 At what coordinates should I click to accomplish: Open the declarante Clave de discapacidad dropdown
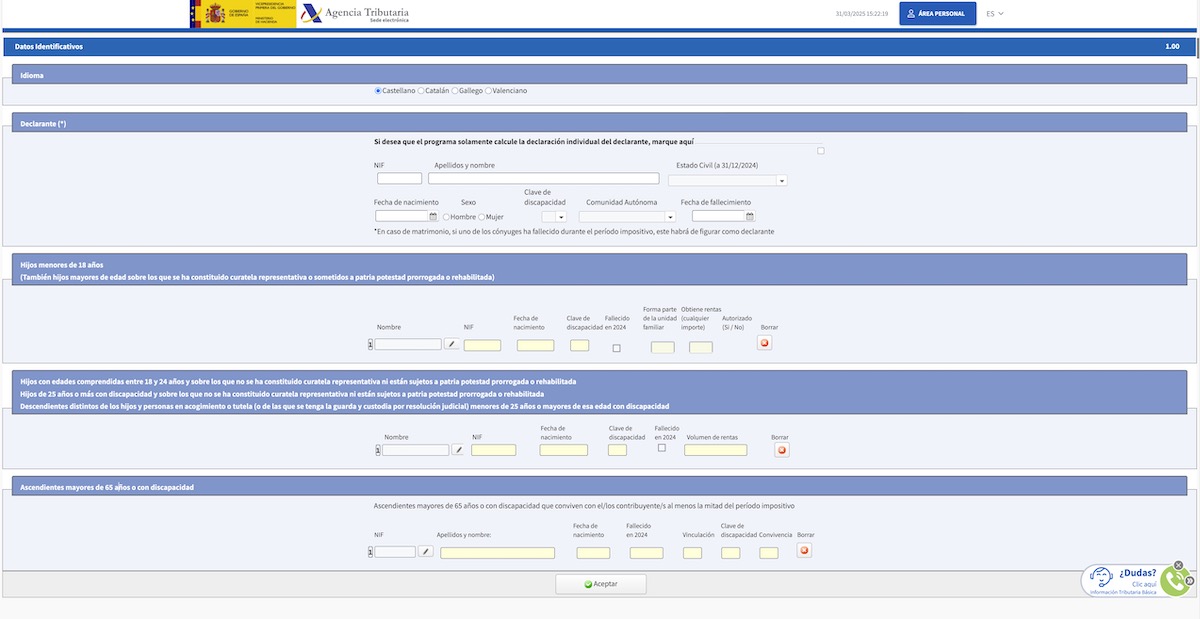coord(554,216)
